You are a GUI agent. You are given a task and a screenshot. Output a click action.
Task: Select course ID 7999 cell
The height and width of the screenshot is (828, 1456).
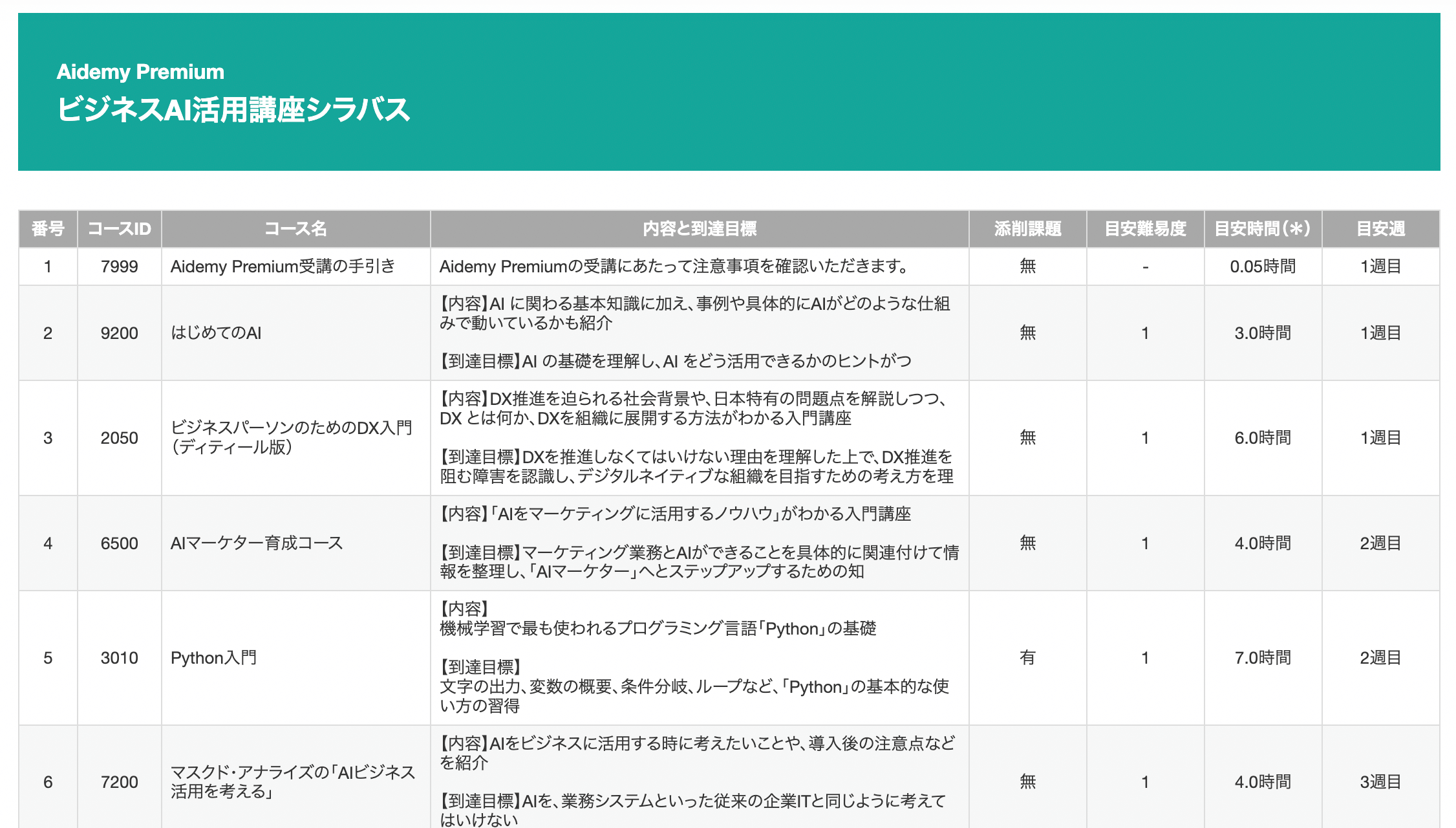tap(120, 267)
